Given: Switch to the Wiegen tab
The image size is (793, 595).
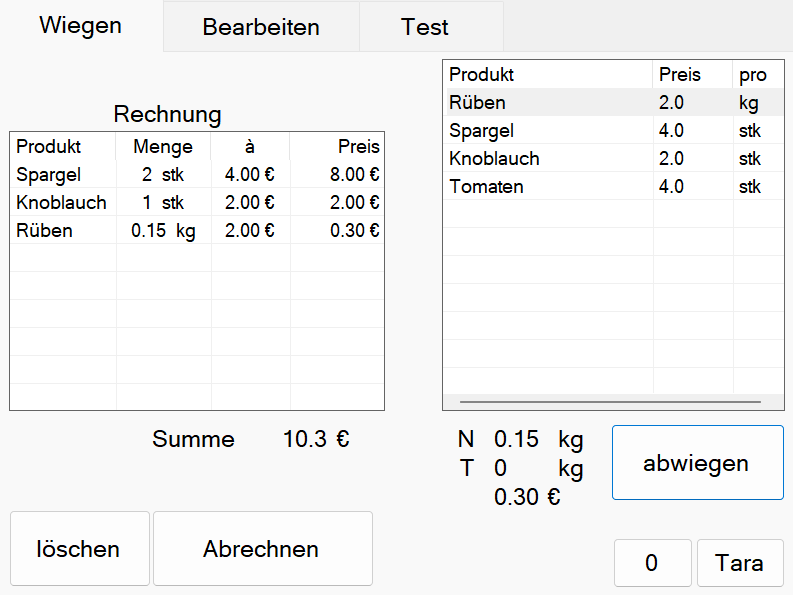Looking at the screenshot, I should [x=81, y=26].
